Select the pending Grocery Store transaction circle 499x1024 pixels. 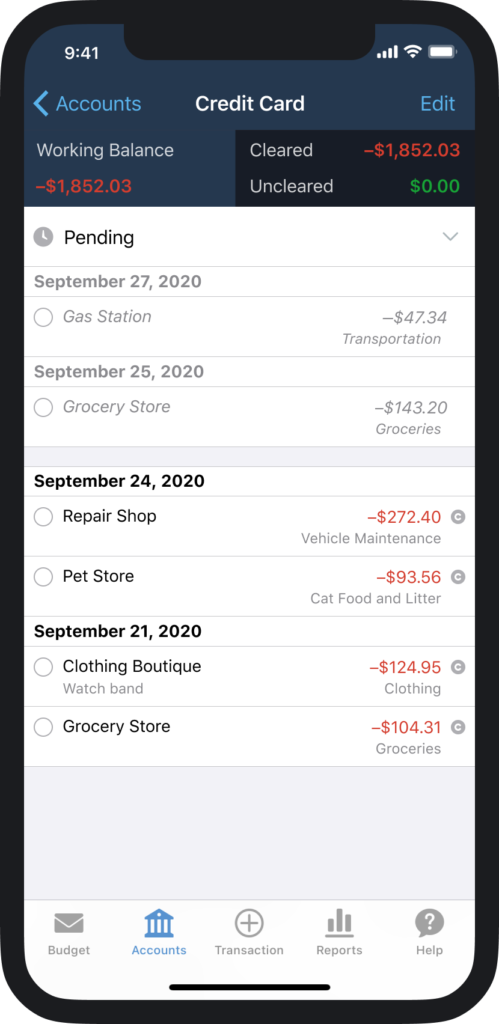tap(43, 408)
